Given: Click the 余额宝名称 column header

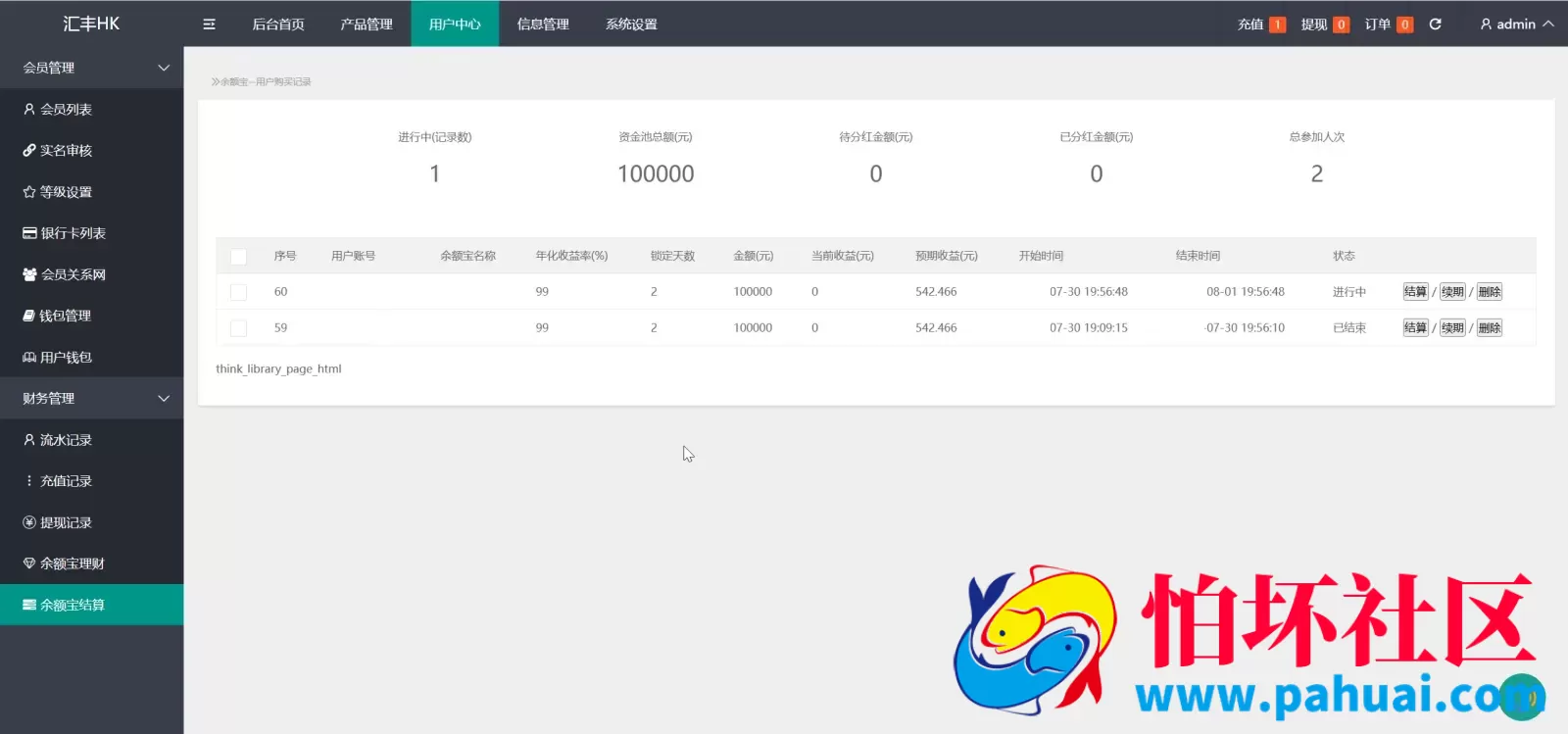Looking at the screenshot, I should [x=467, y=256].
